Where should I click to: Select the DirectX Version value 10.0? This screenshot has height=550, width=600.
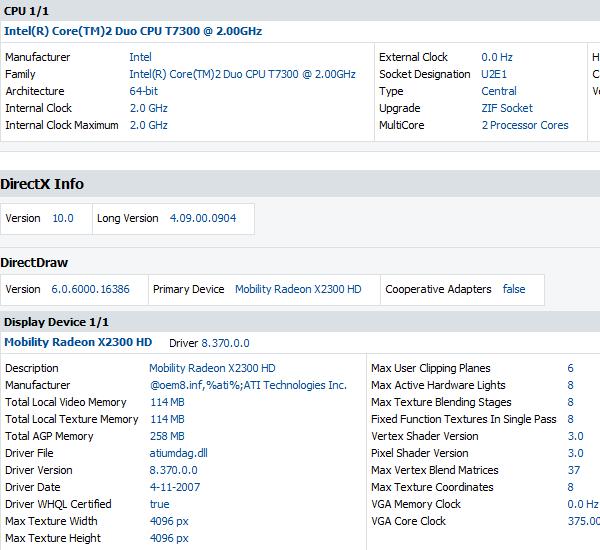63,218
